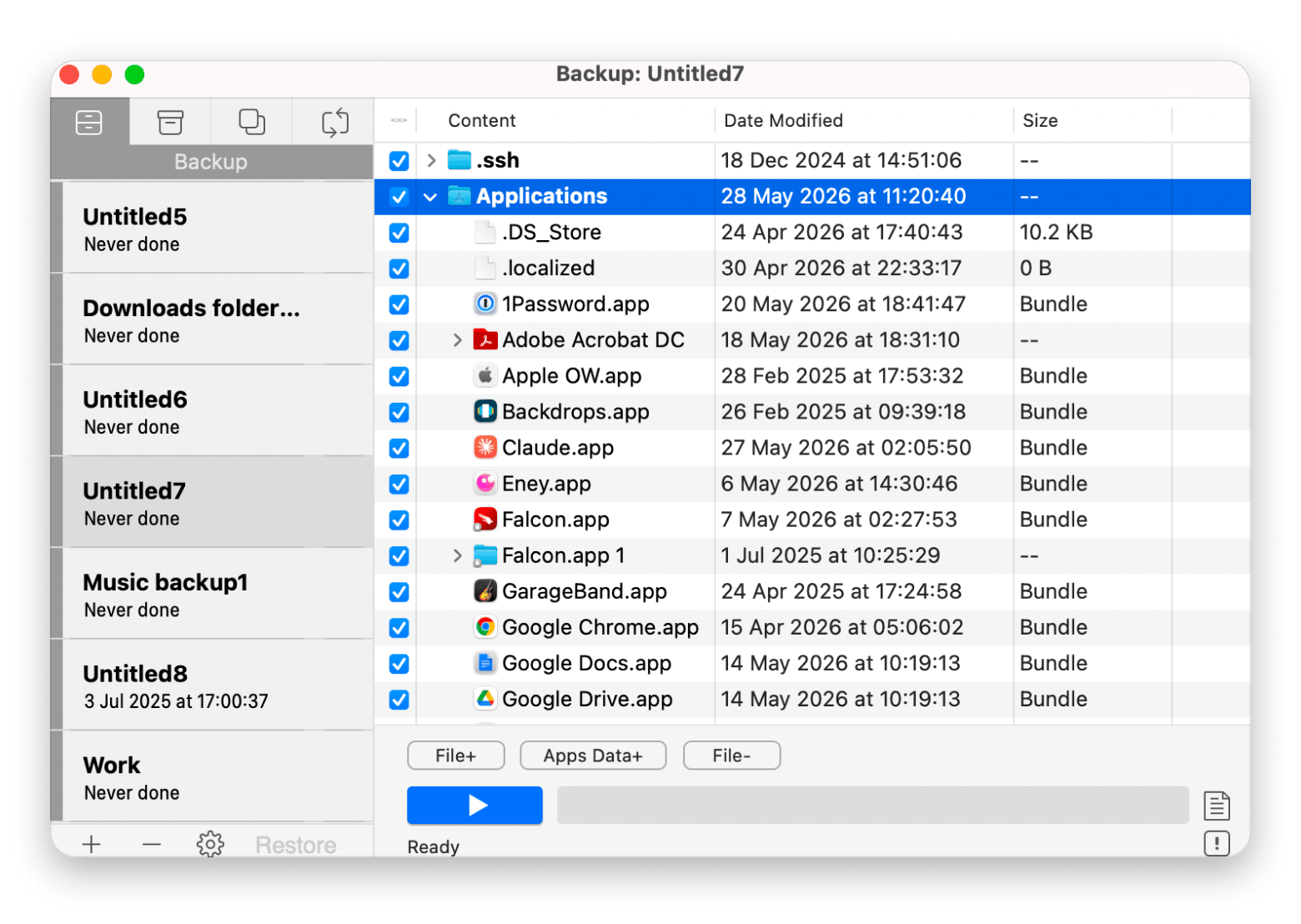Expand the Adobe Acrobat DC folder
The height and width of the screenshot is (924, 1301).
pyautogui.click(x=457, y=339)
